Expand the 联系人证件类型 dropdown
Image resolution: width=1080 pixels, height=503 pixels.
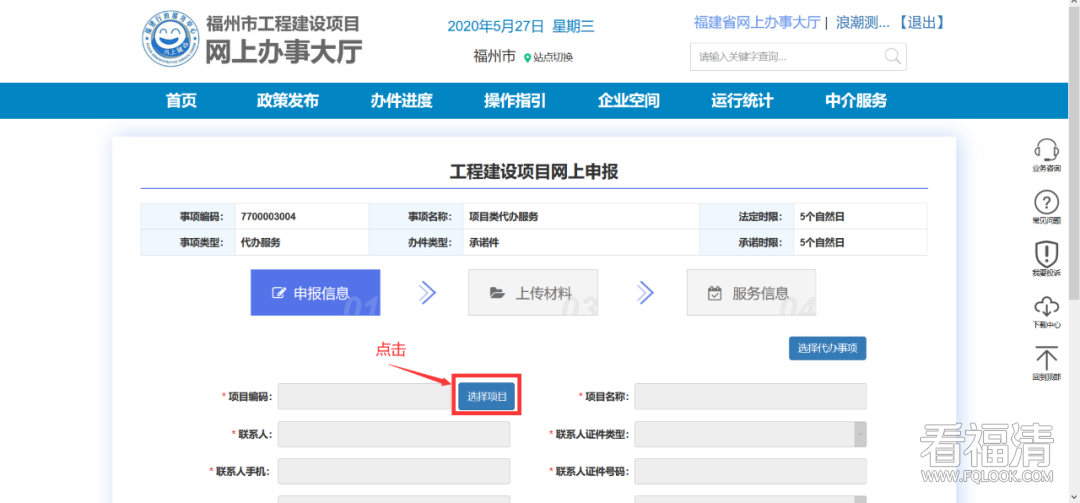(859, 434)
